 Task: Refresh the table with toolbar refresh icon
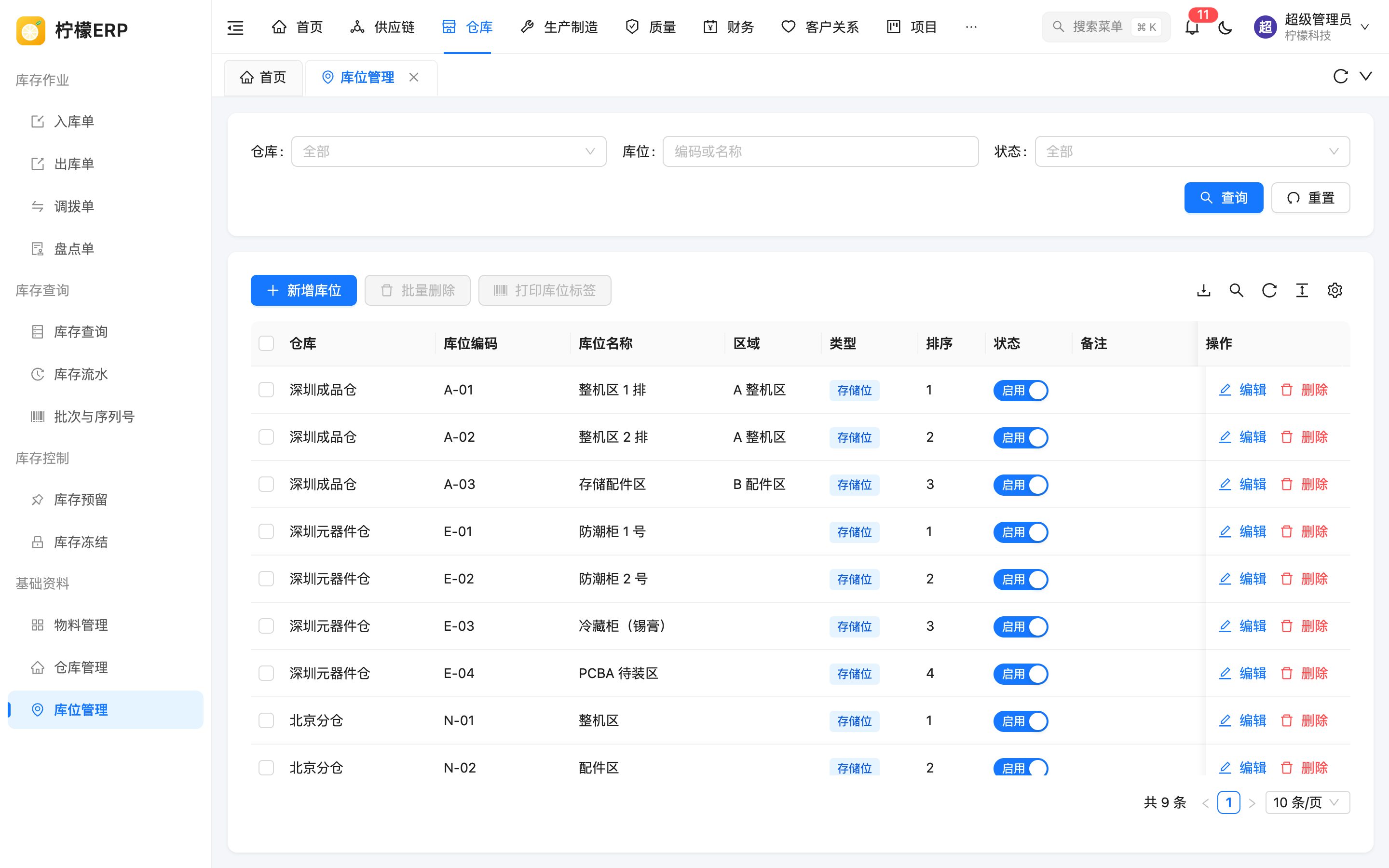(1269, 290)
